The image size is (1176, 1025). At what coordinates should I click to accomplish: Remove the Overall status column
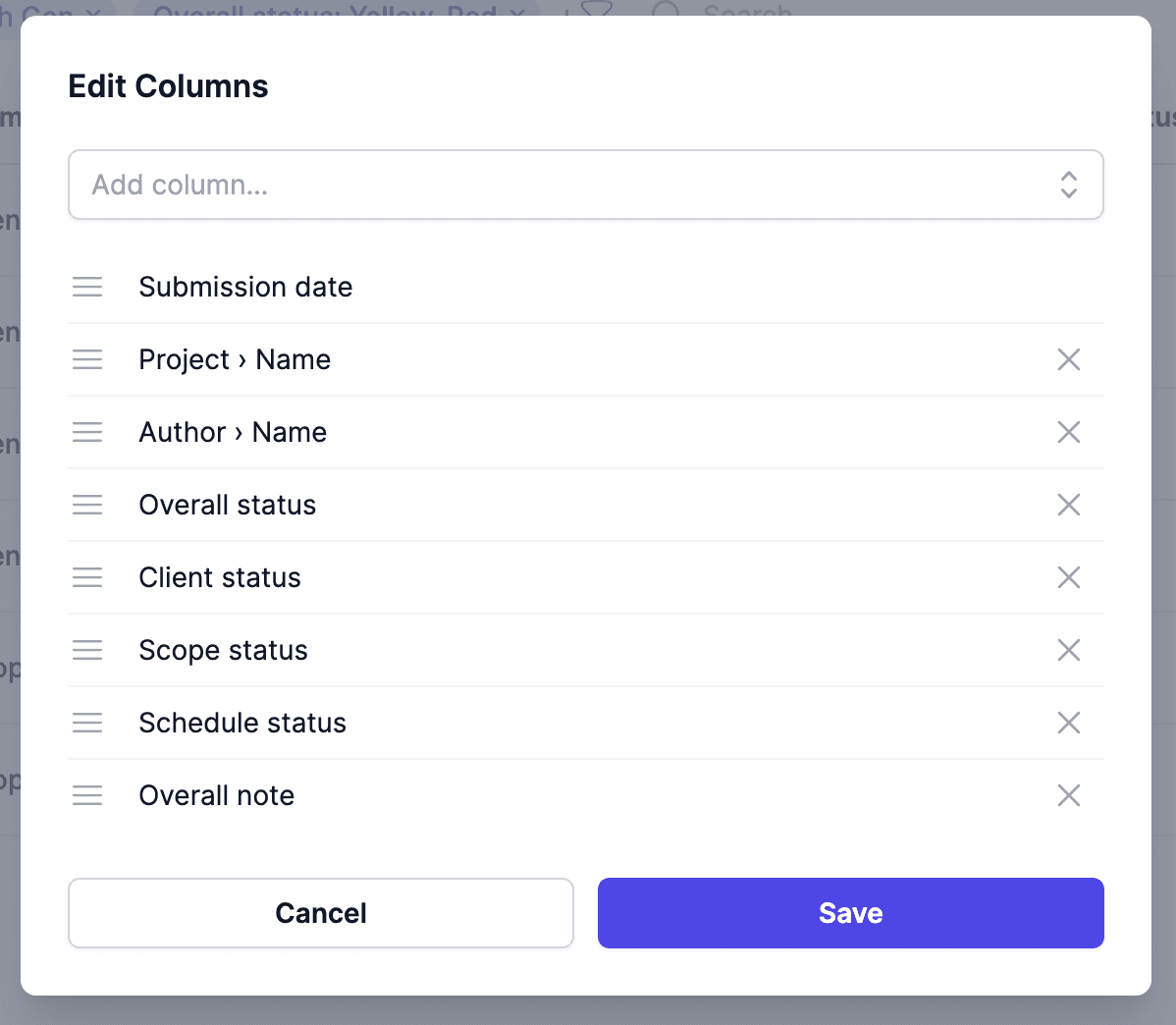(x=1069, y=505)
